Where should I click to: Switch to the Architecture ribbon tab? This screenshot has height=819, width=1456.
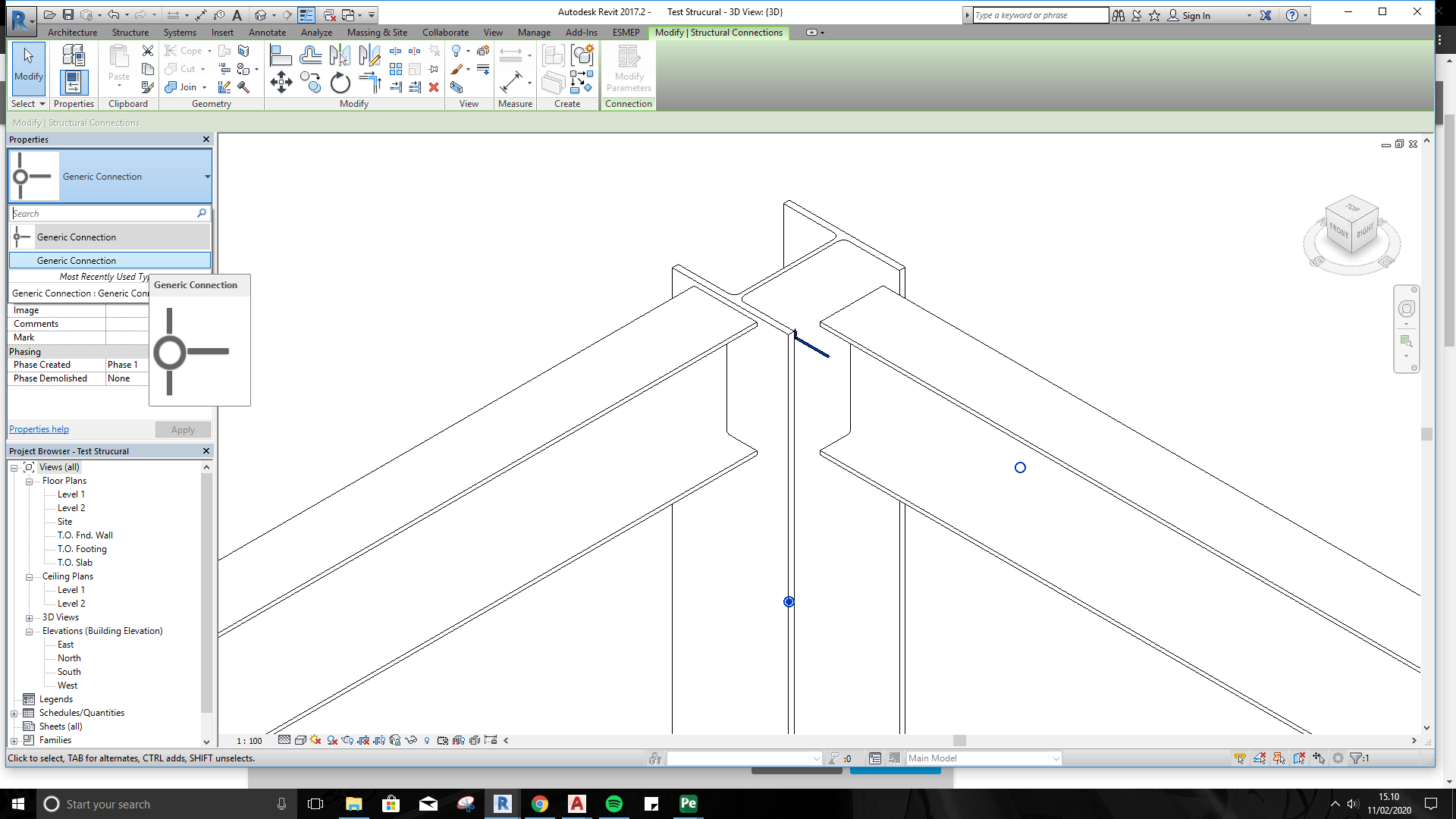[x=72, y=33]
